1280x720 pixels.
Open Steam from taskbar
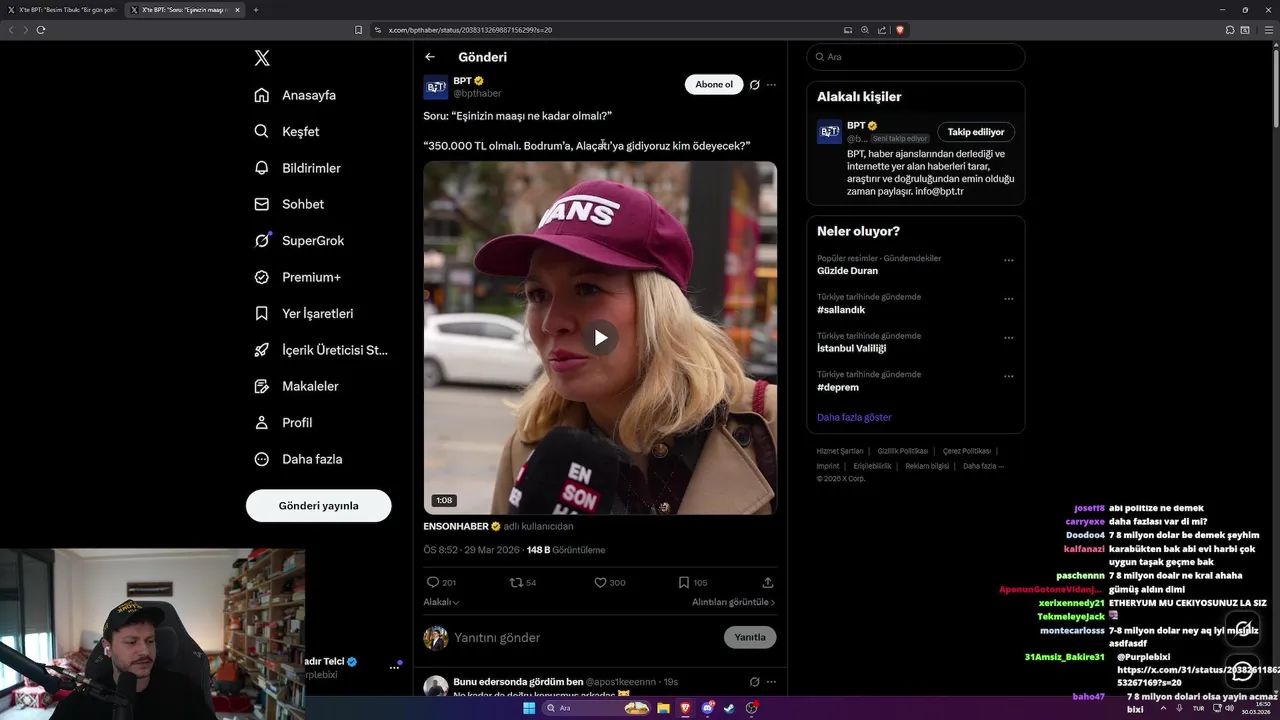(x=729, y=708)
